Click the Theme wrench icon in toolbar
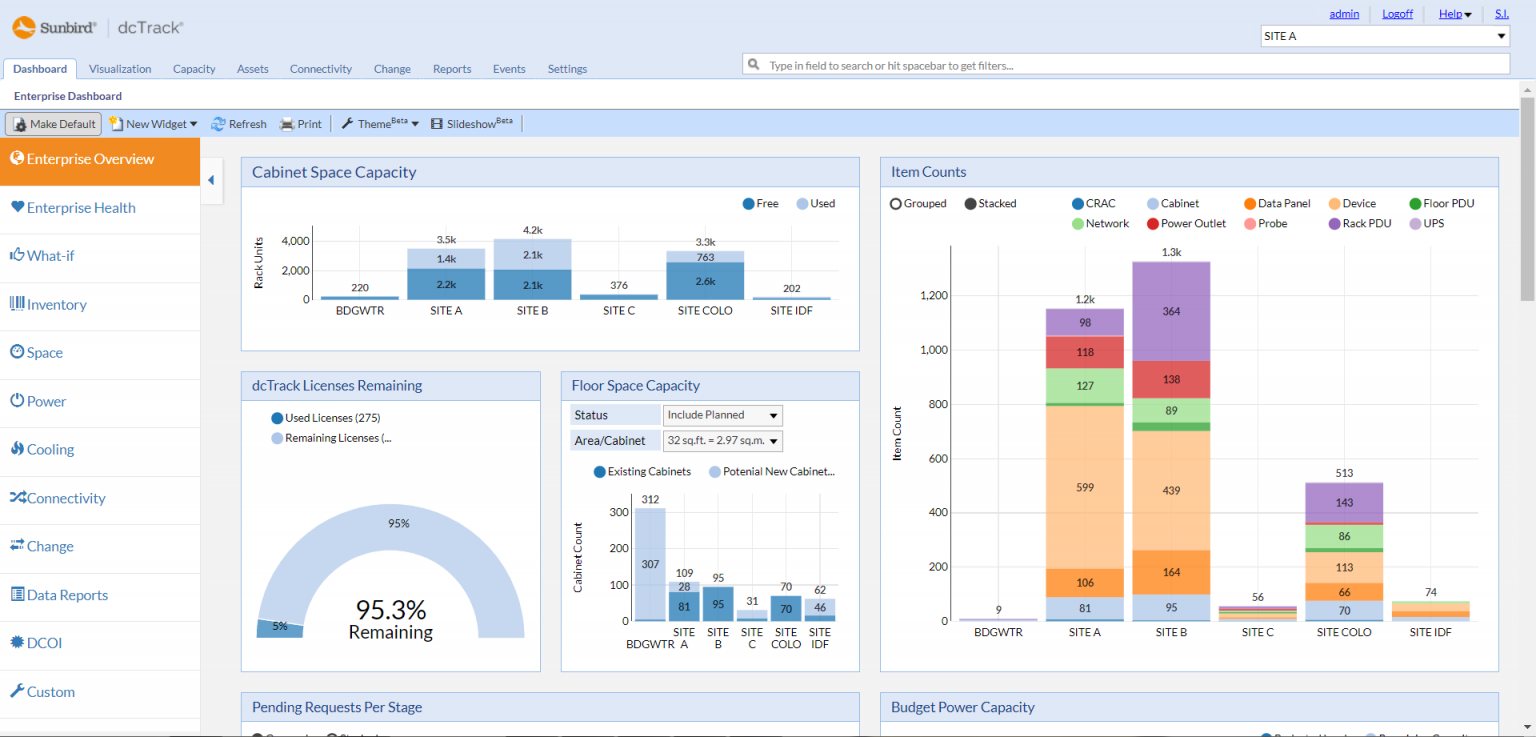The image size is (1536, 737). tap(348, 124)
